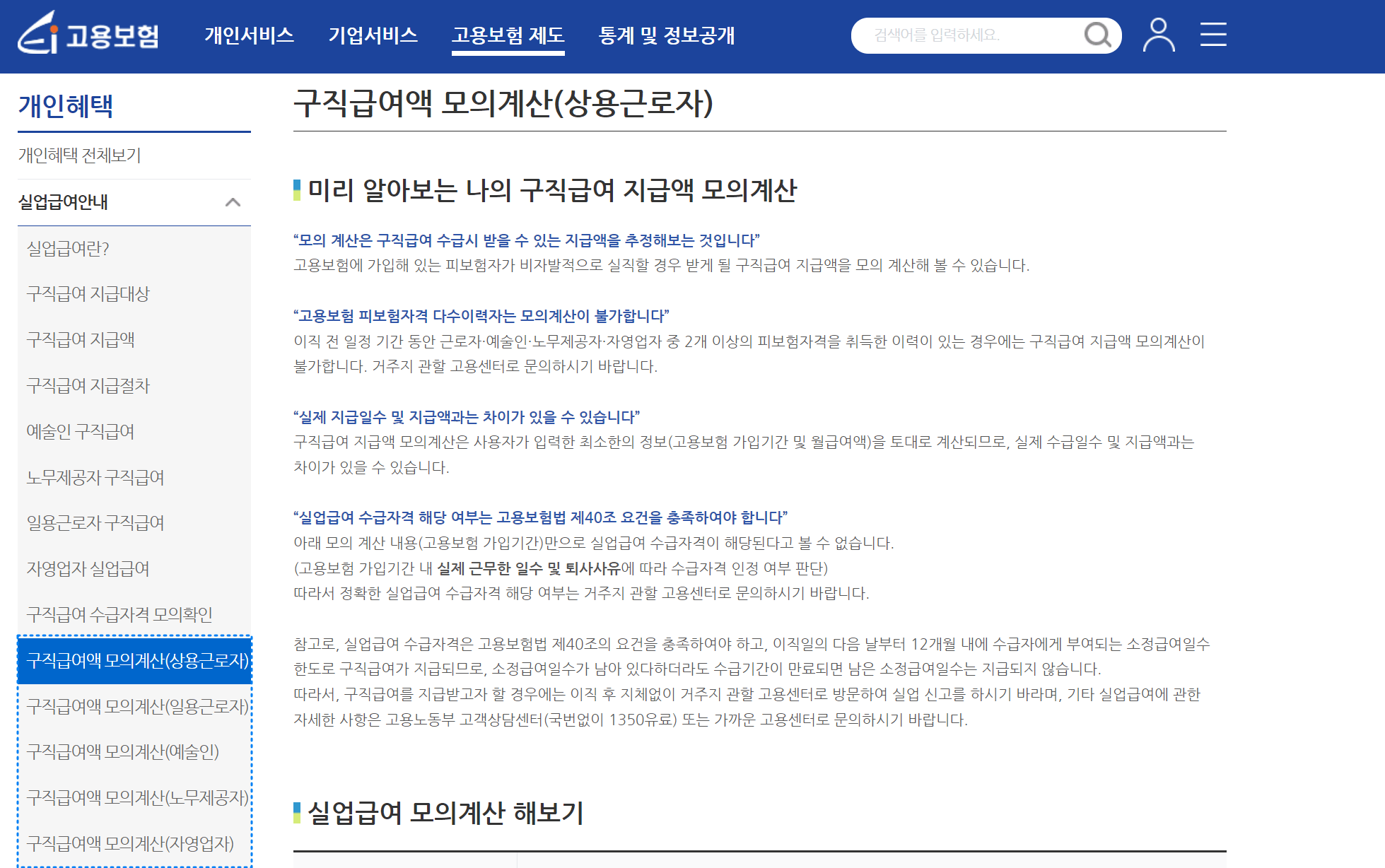
Task: Open the user profile icon
Action: [x=1158, y=34]
